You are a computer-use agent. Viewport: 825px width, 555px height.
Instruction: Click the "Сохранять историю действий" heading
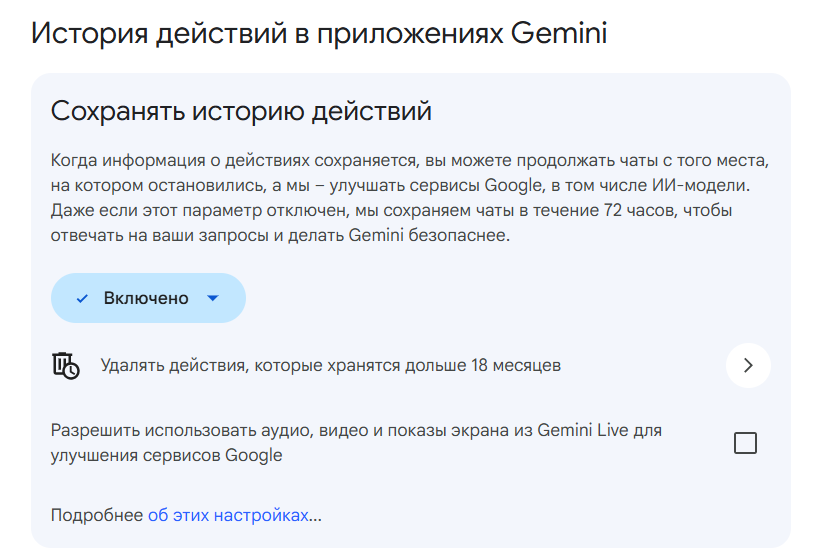241,111
